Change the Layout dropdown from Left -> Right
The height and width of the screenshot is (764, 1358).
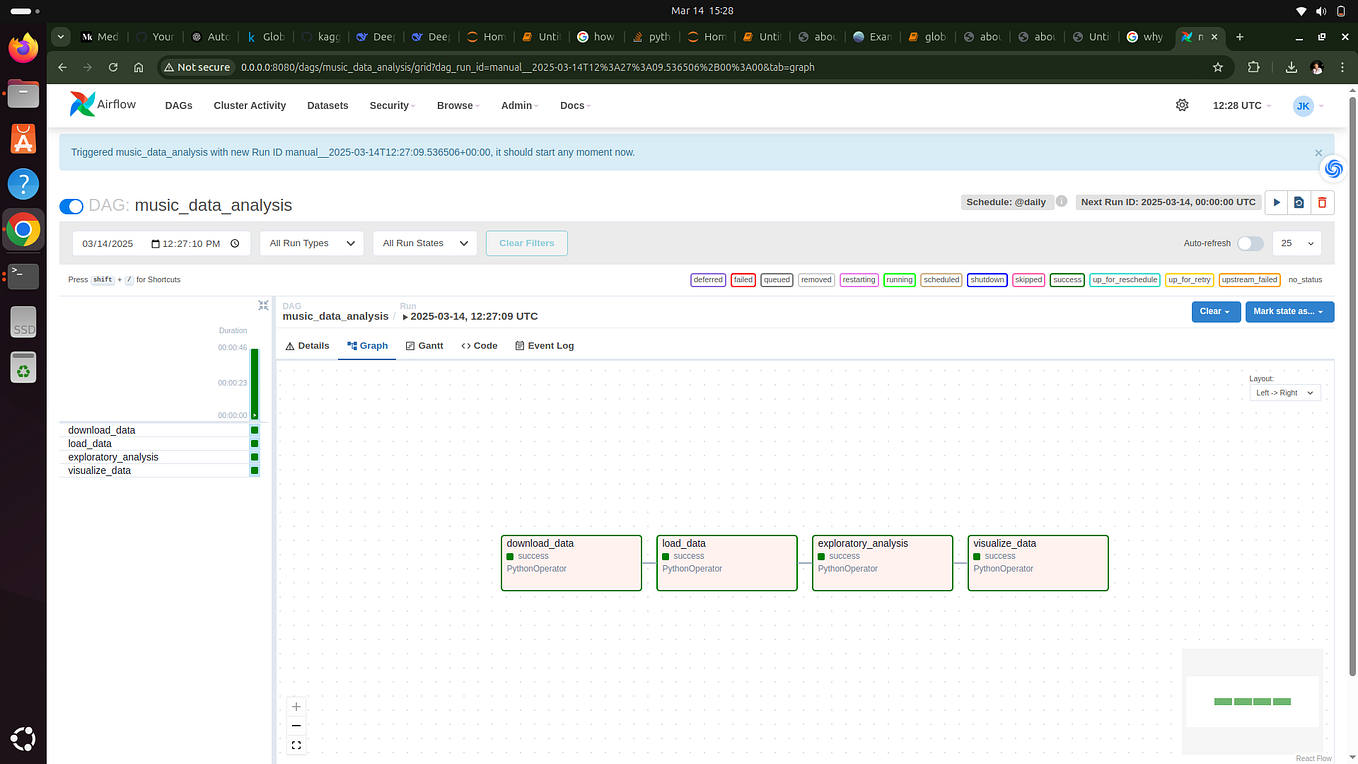pyautogui.click(x=1283, y=392)
